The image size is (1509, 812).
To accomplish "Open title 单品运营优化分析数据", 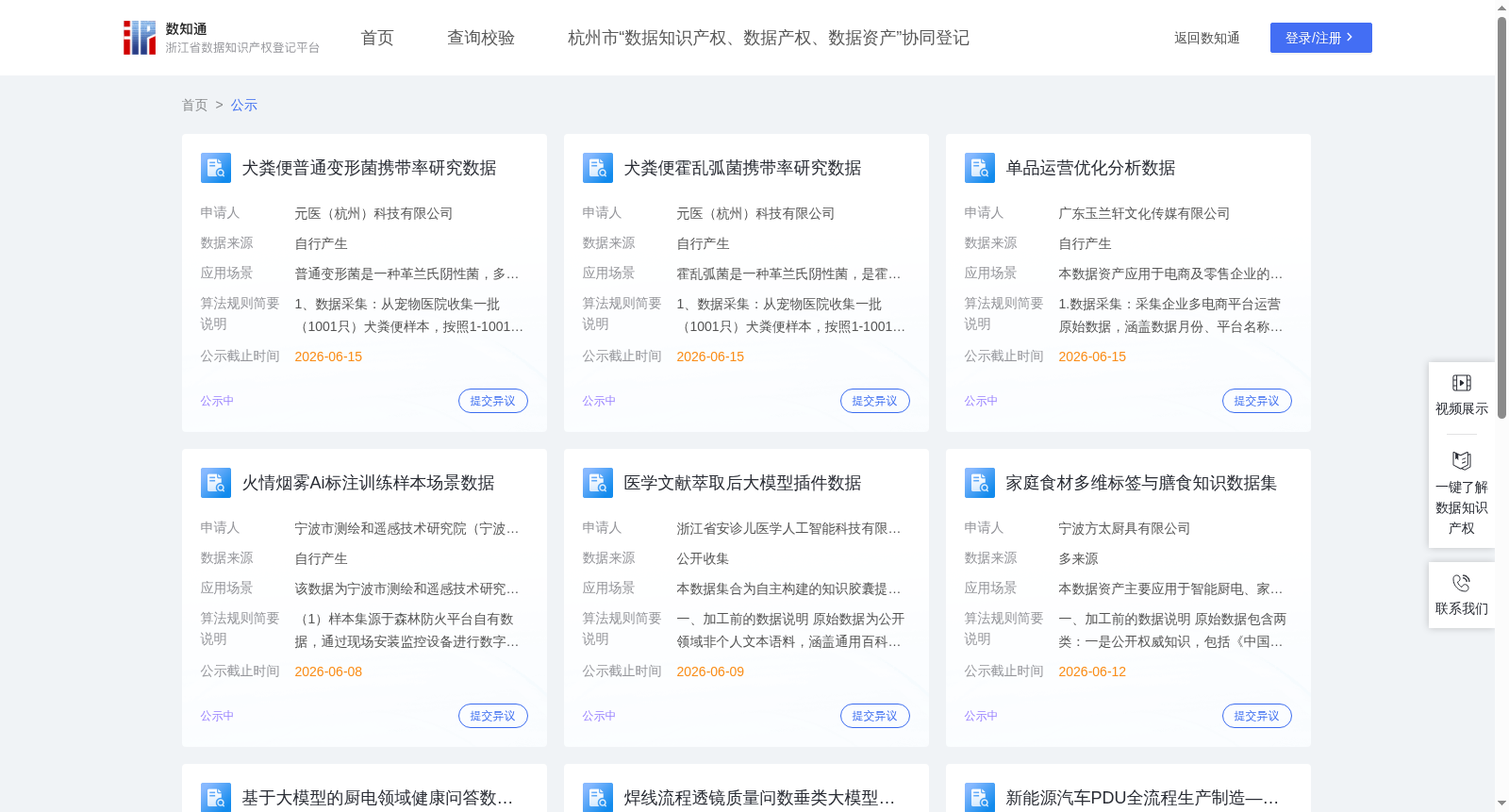I will coord(1090,168).
